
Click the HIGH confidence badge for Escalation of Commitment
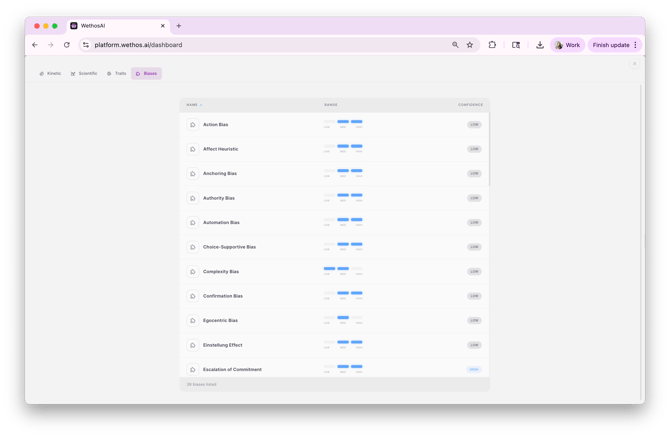[x=474, y=369]
